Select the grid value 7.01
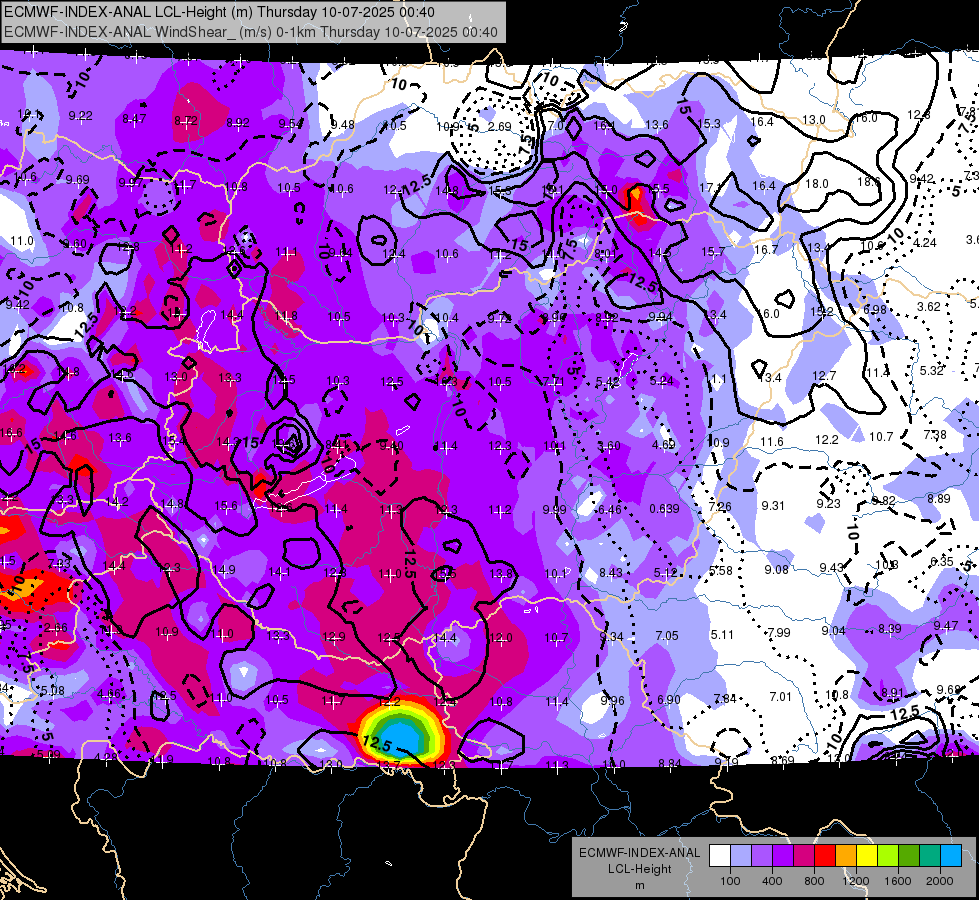979x900 pixels. 780,696
